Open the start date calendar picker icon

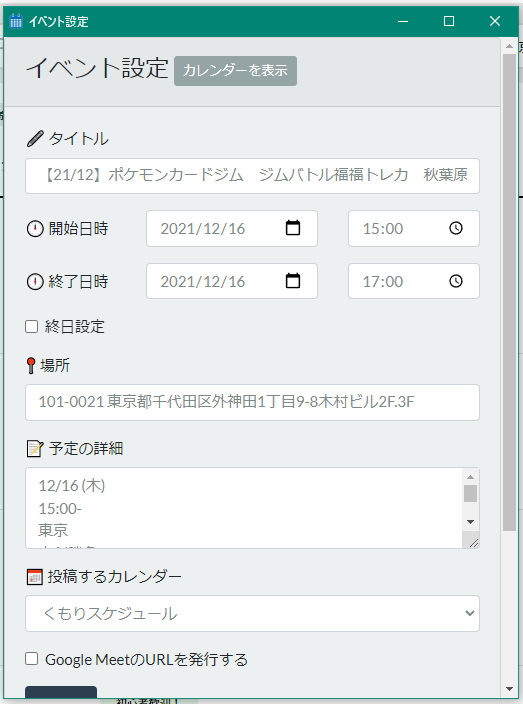coord(293,228)
